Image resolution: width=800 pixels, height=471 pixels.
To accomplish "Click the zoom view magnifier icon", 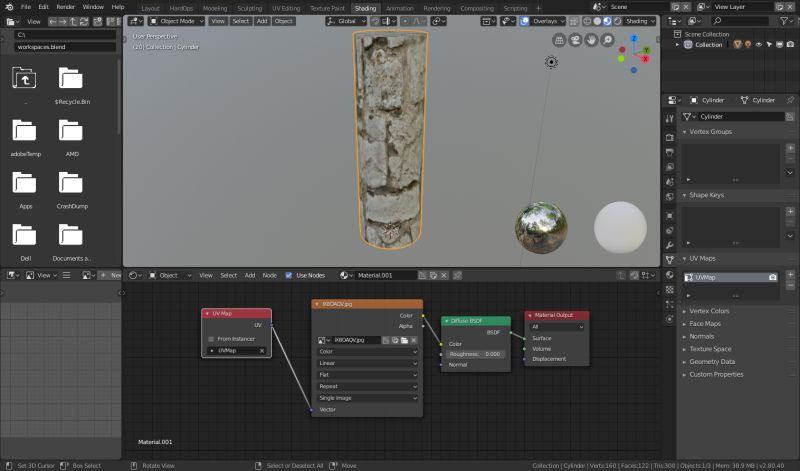I will pyautogui.click(x=607, y=40).
